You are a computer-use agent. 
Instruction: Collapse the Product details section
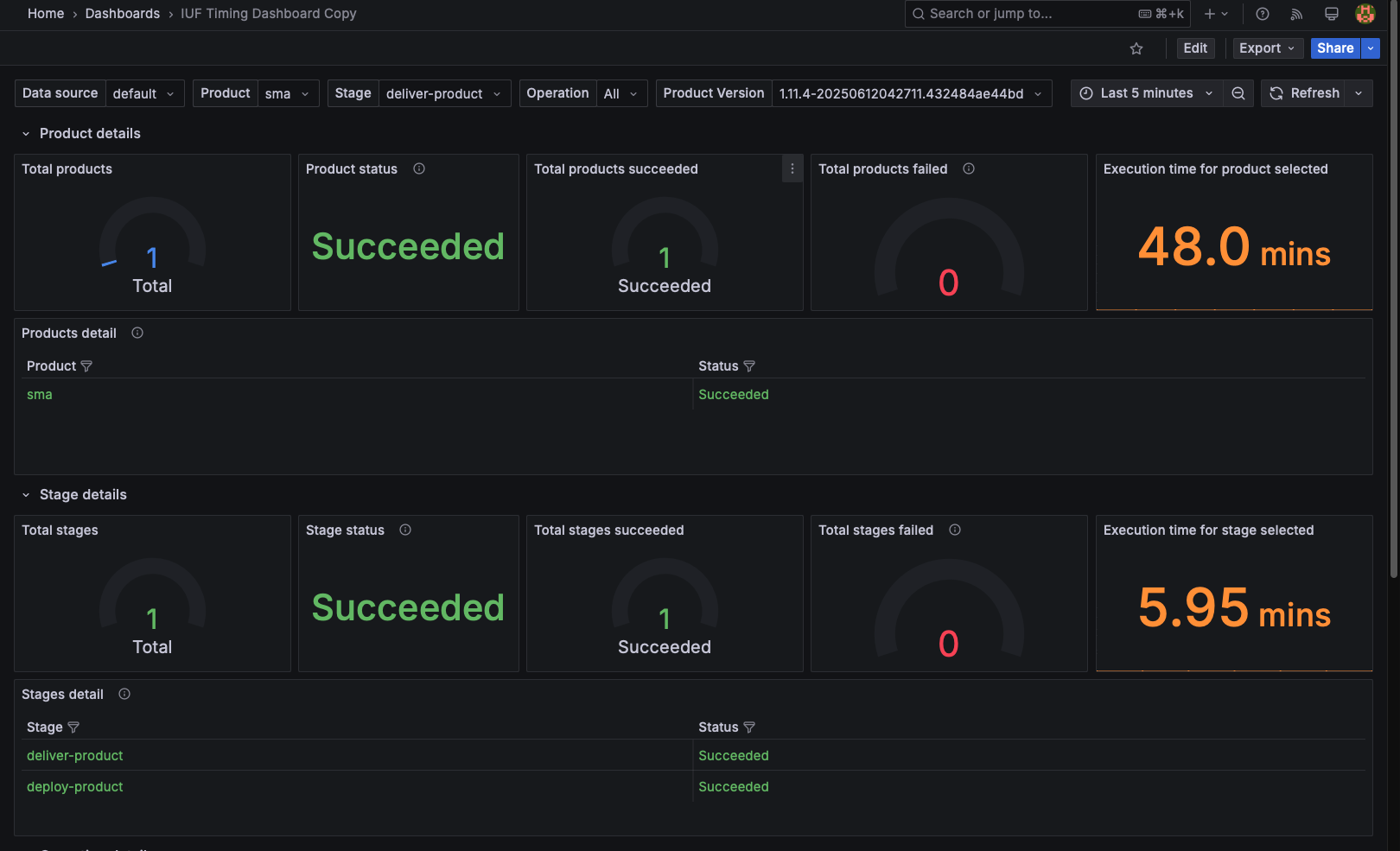coord(24,133)
